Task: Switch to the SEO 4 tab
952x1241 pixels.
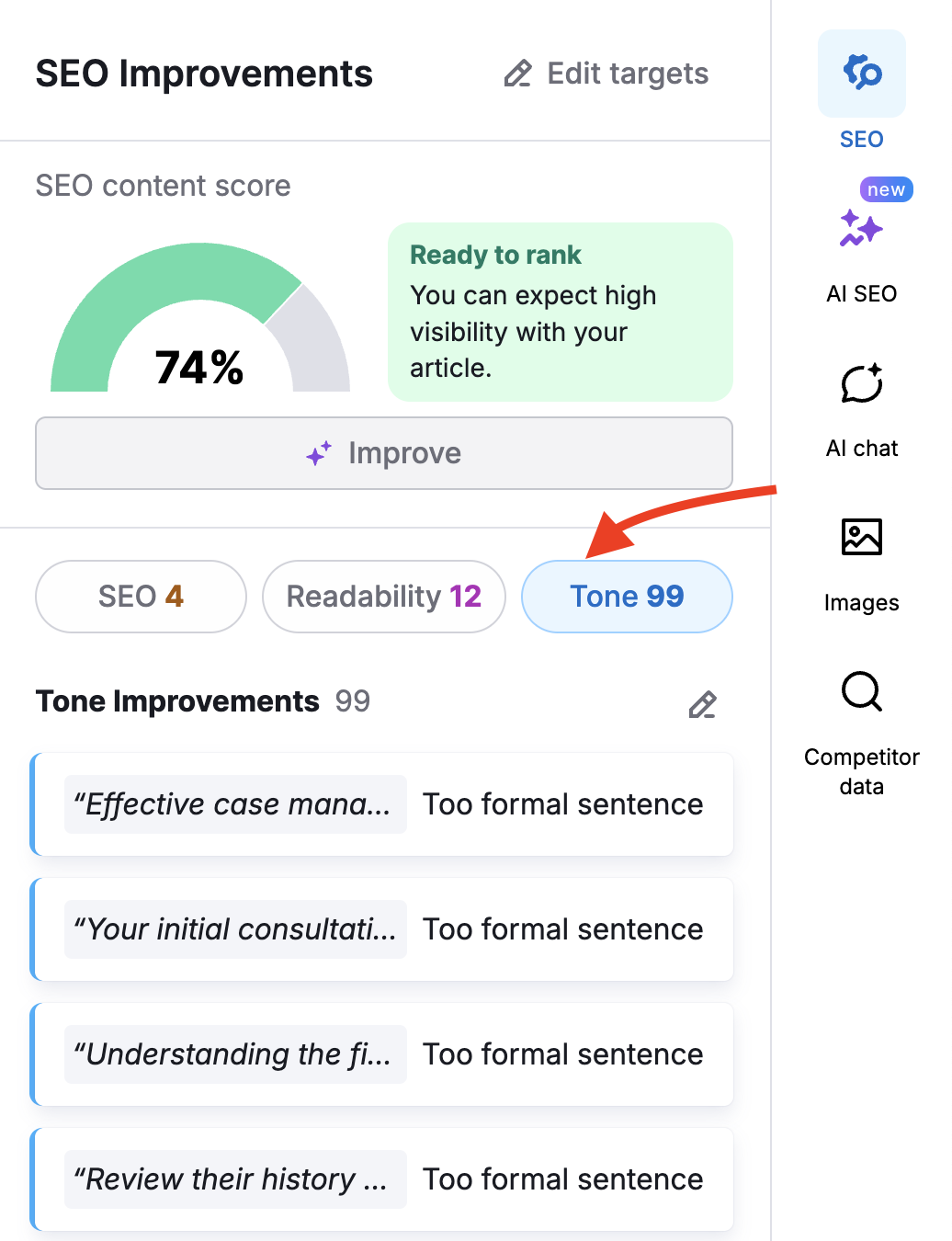Action: pos(140,596)
